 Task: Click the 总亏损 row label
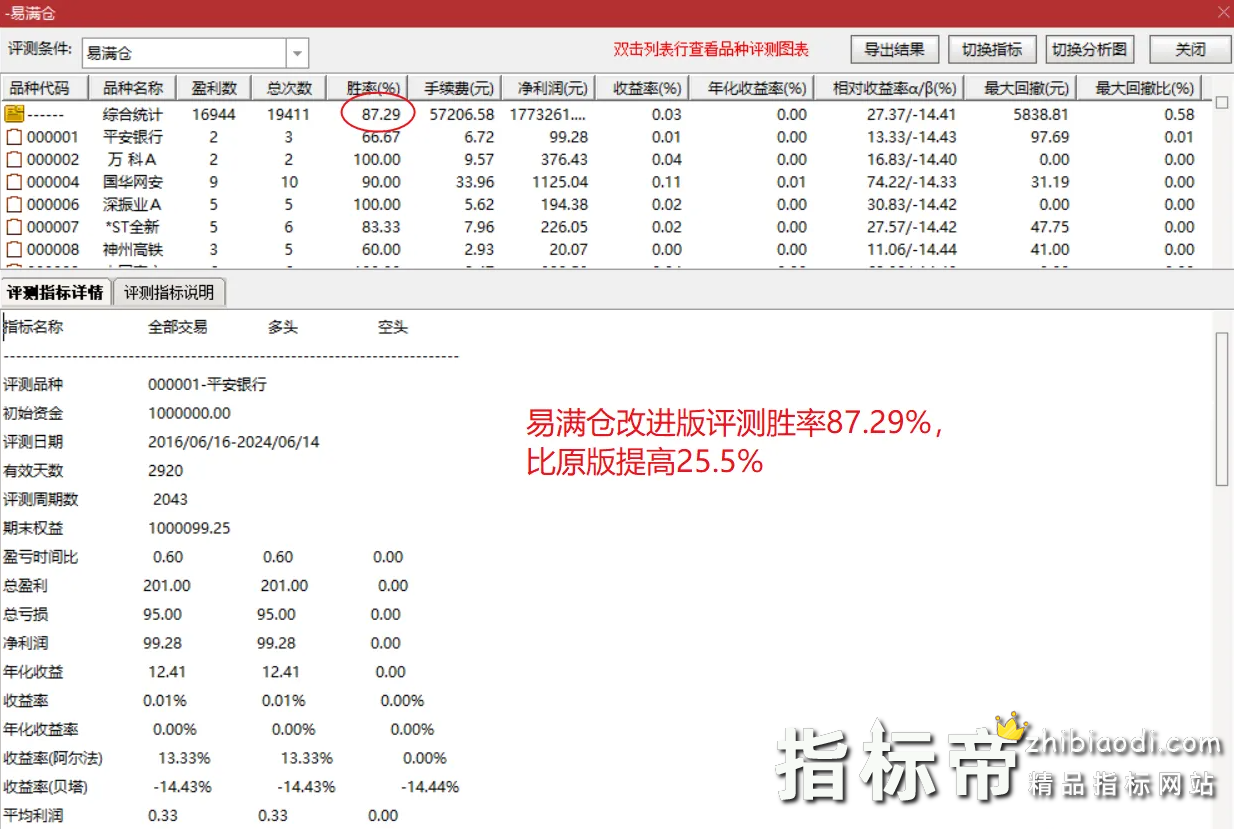point(26,614)
